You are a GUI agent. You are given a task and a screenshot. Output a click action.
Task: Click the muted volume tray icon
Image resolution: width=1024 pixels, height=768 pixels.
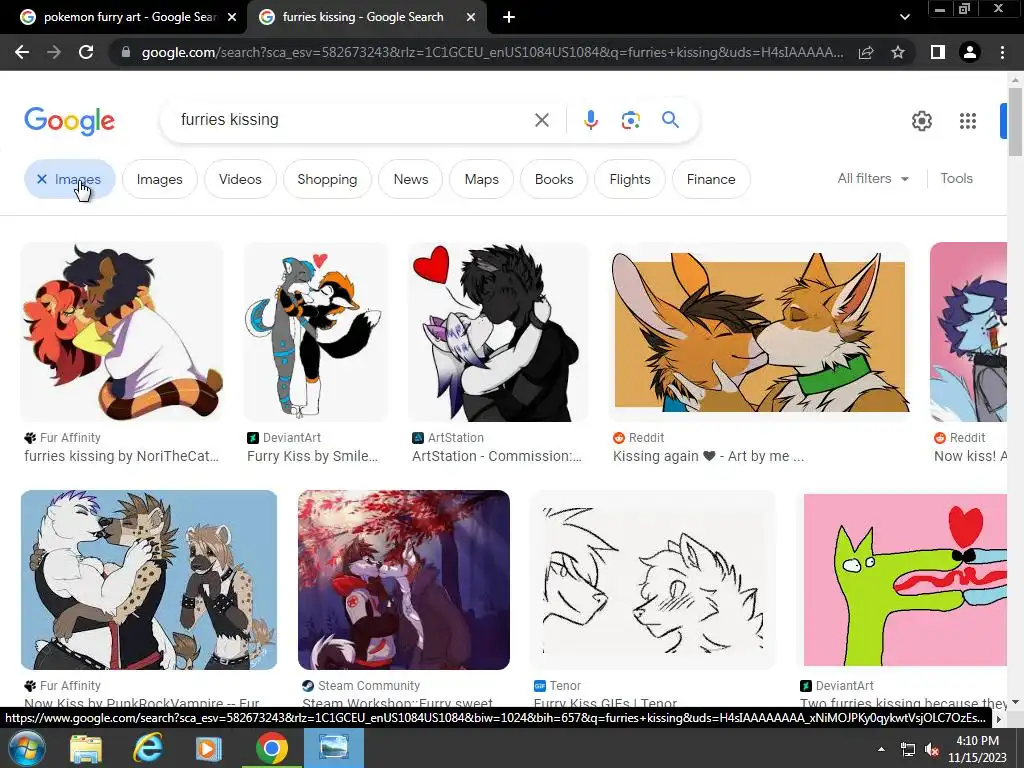(x=932, y=750)
